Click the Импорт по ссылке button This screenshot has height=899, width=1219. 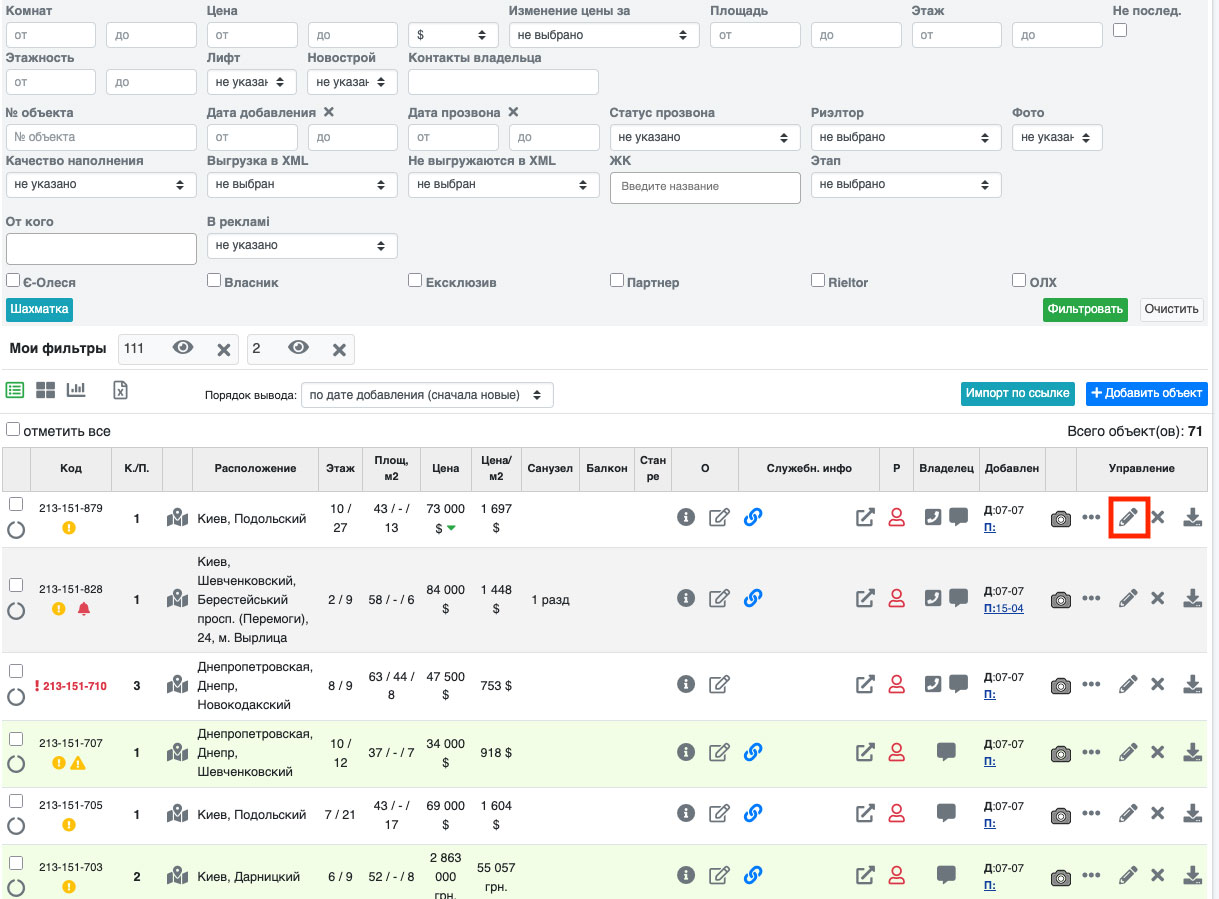(x=1018, y=393)
